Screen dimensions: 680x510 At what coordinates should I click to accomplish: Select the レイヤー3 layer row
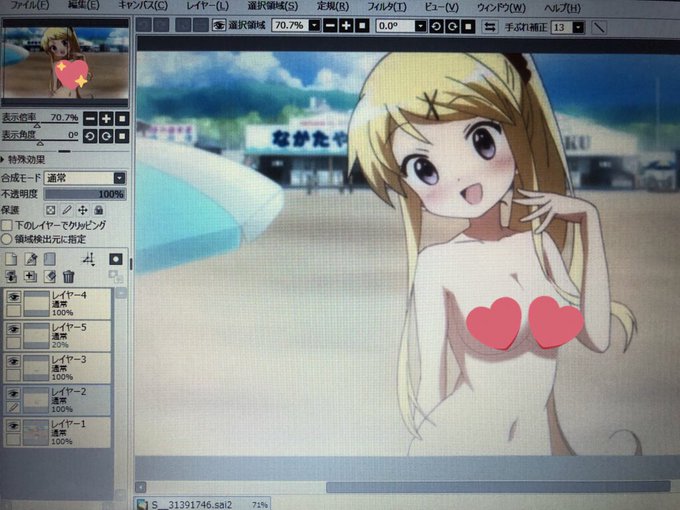57,368
